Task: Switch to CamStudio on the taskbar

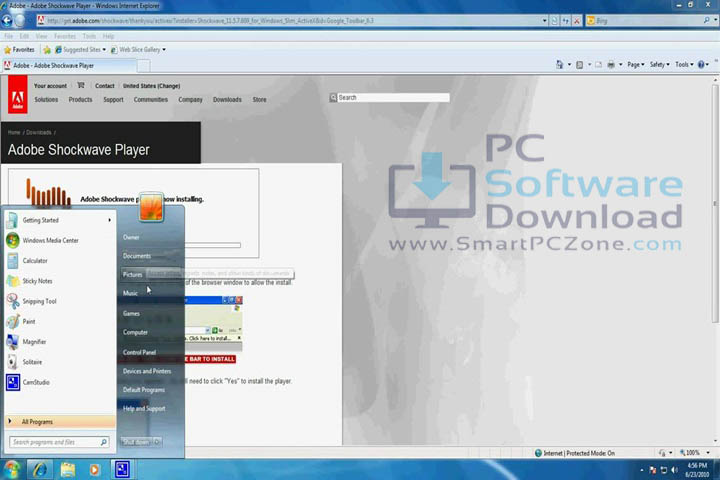Action: click(x=122, y=469)
